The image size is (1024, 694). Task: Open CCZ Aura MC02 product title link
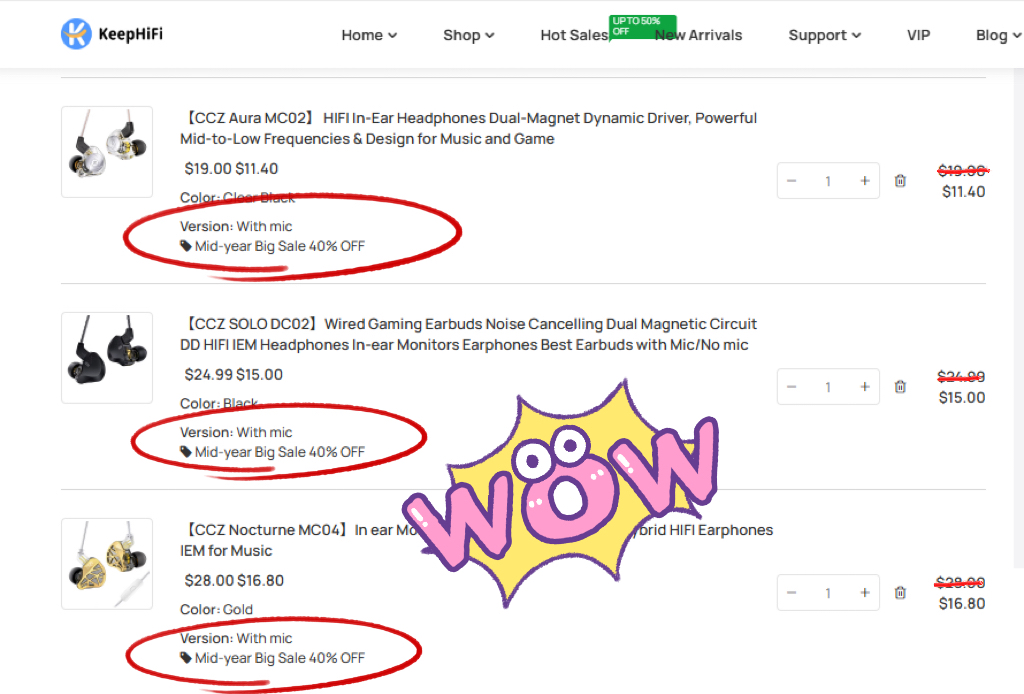[x=468, y=129]
